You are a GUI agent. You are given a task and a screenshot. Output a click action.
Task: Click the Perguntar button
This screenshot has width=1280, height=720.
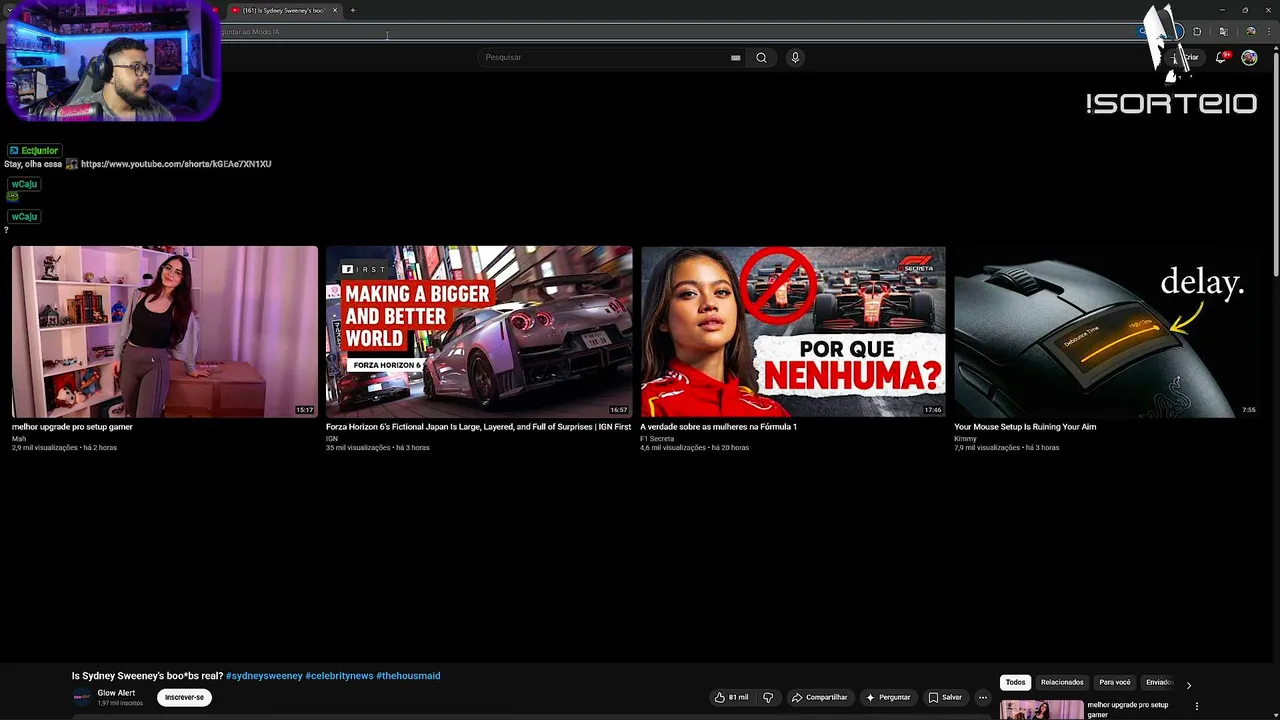(888, 697)
